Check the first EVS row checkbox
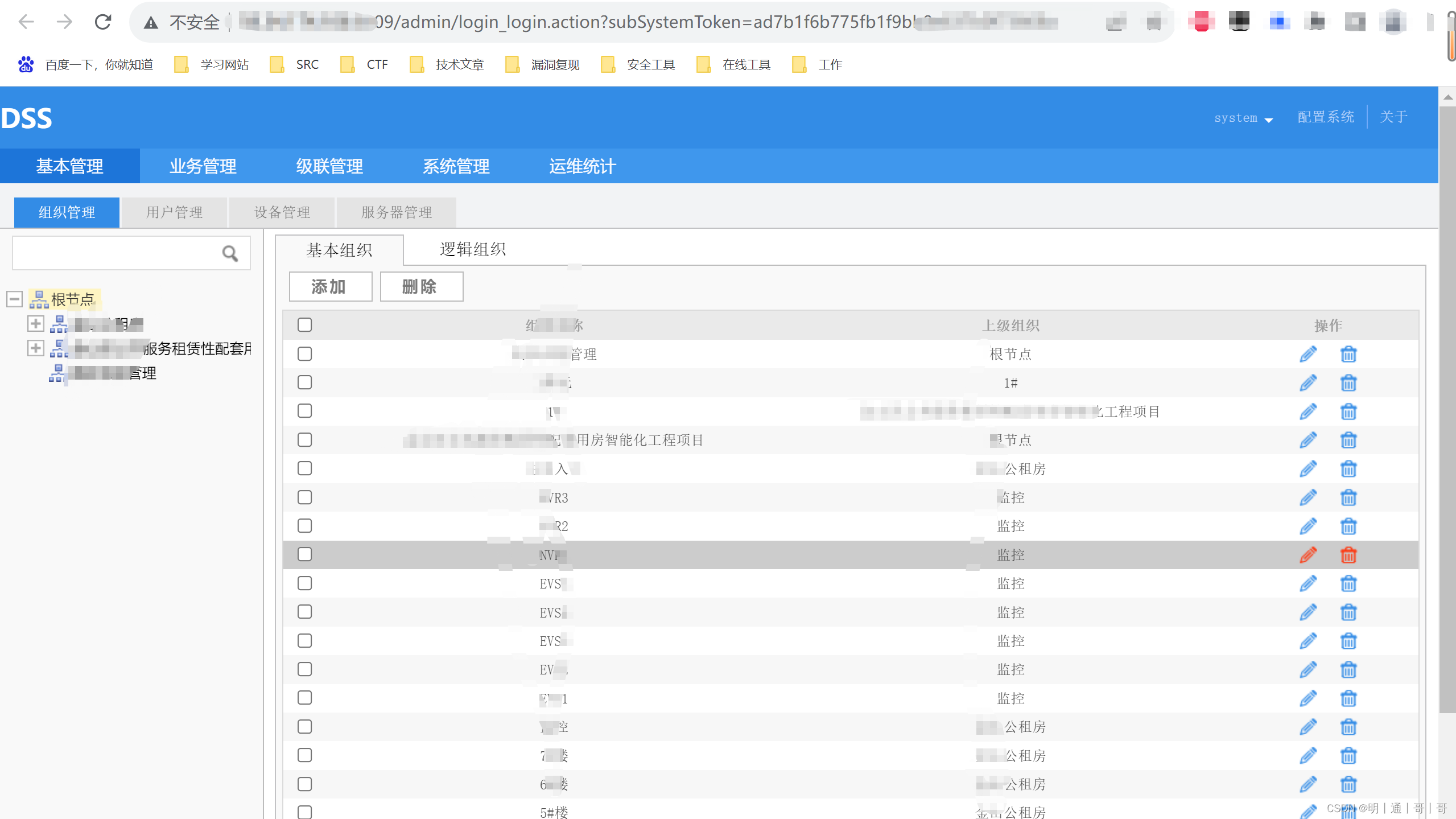The width and height of the screenshot is (1456, 819). coord(305,583)
